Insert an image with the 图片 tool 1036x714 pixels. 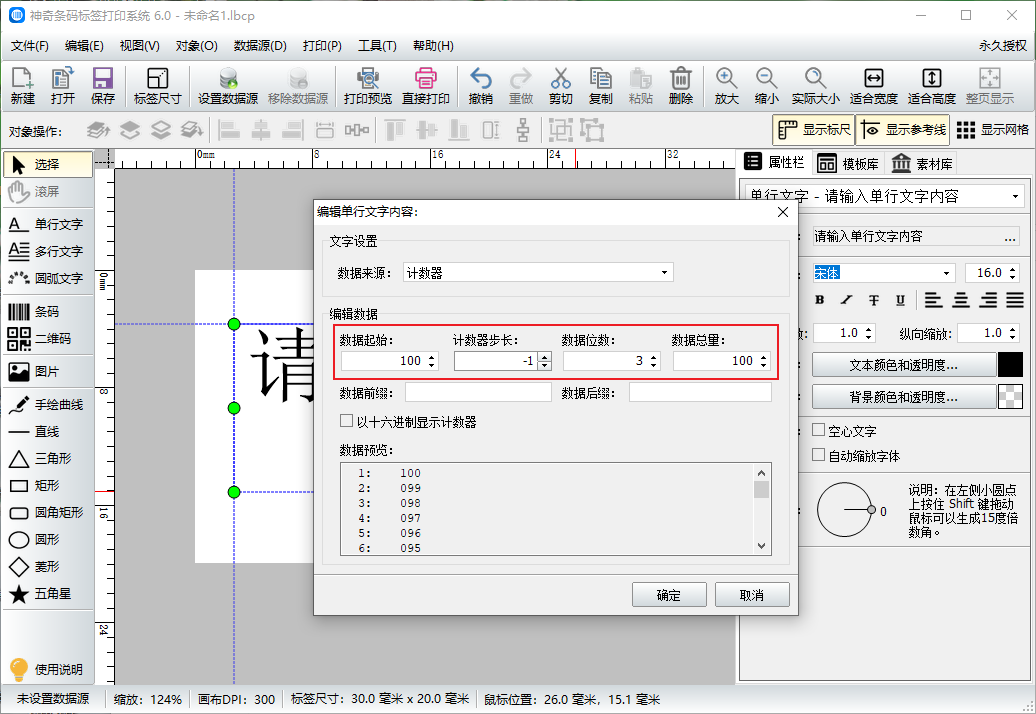(x=48, y=372)
